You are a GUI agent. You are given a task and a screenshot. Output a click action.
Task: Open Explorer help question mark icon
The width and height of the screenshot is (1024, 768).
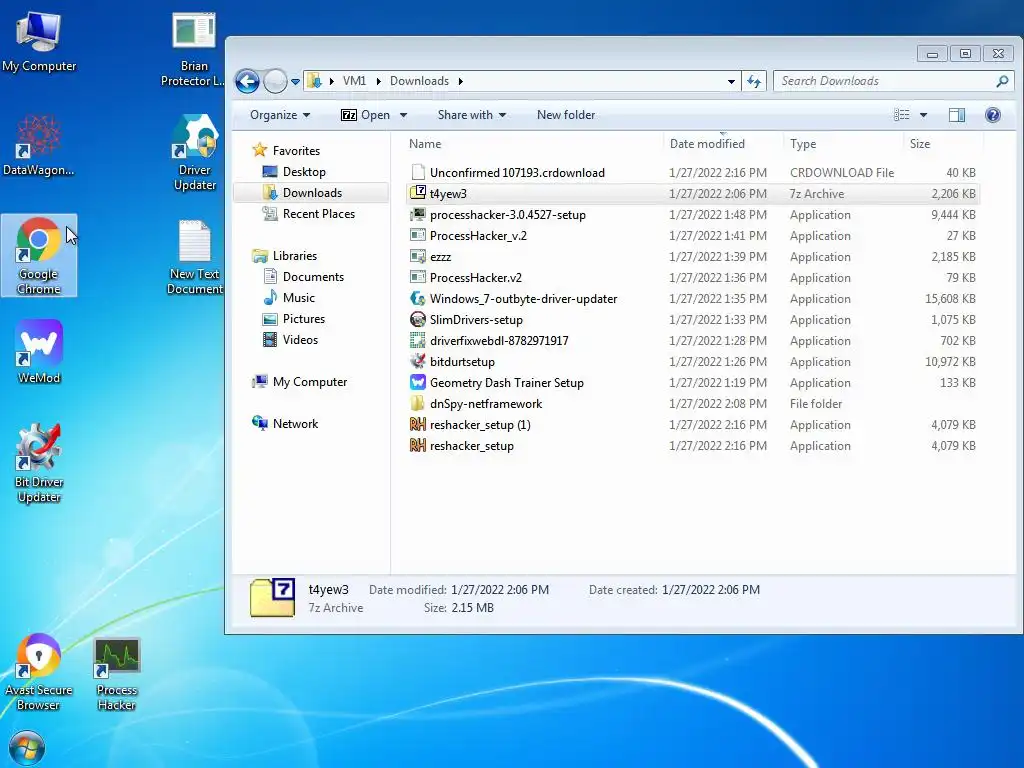[993, 115]
